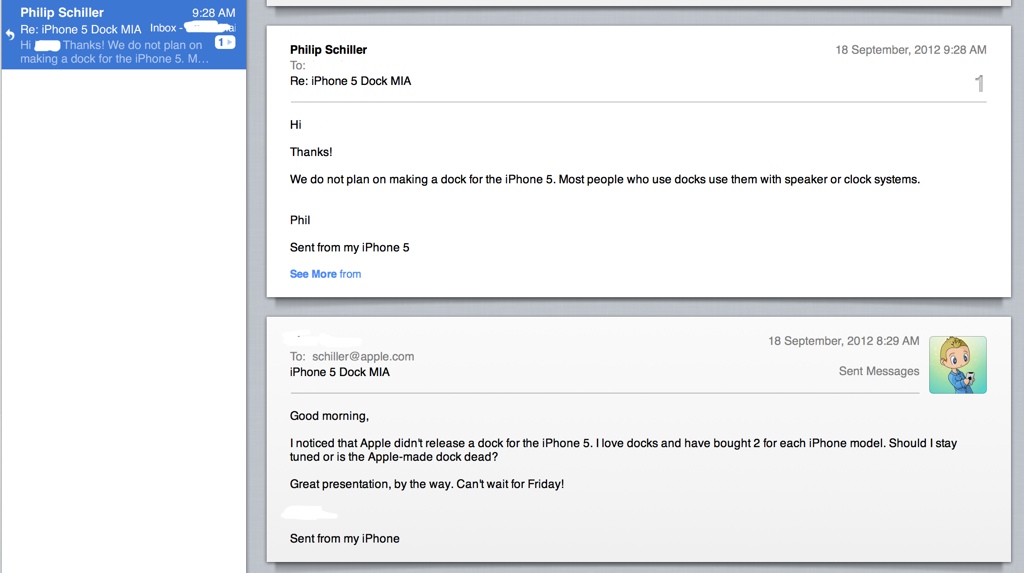
Task: Click the To: field in Schiller's reply header
Action: 298,66
